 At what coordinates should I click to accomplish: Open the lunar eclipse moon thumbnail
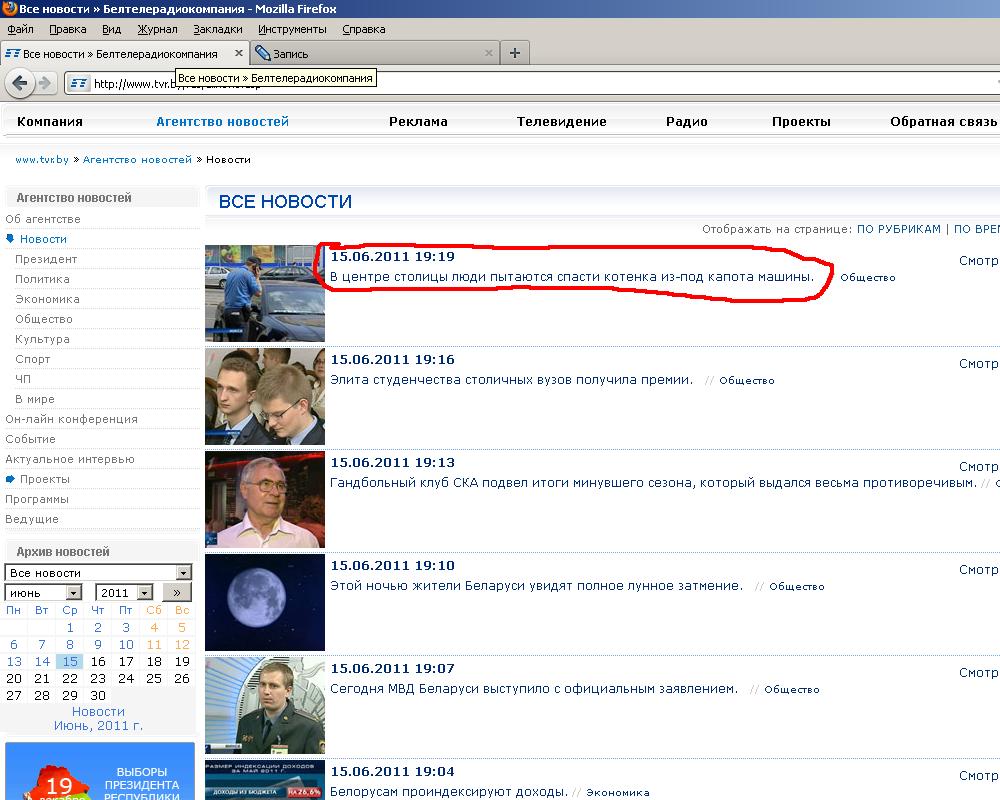pos(265,602)
